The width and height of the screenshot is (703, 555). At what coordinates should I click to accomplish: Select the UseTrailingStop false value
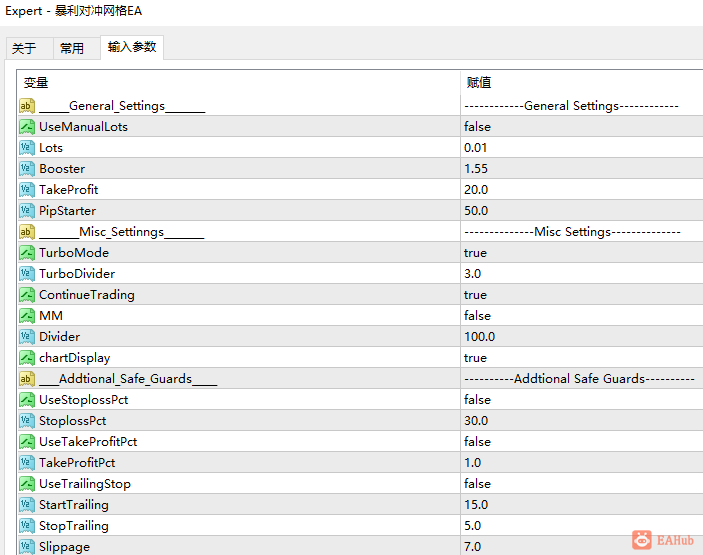click(477, 484)
